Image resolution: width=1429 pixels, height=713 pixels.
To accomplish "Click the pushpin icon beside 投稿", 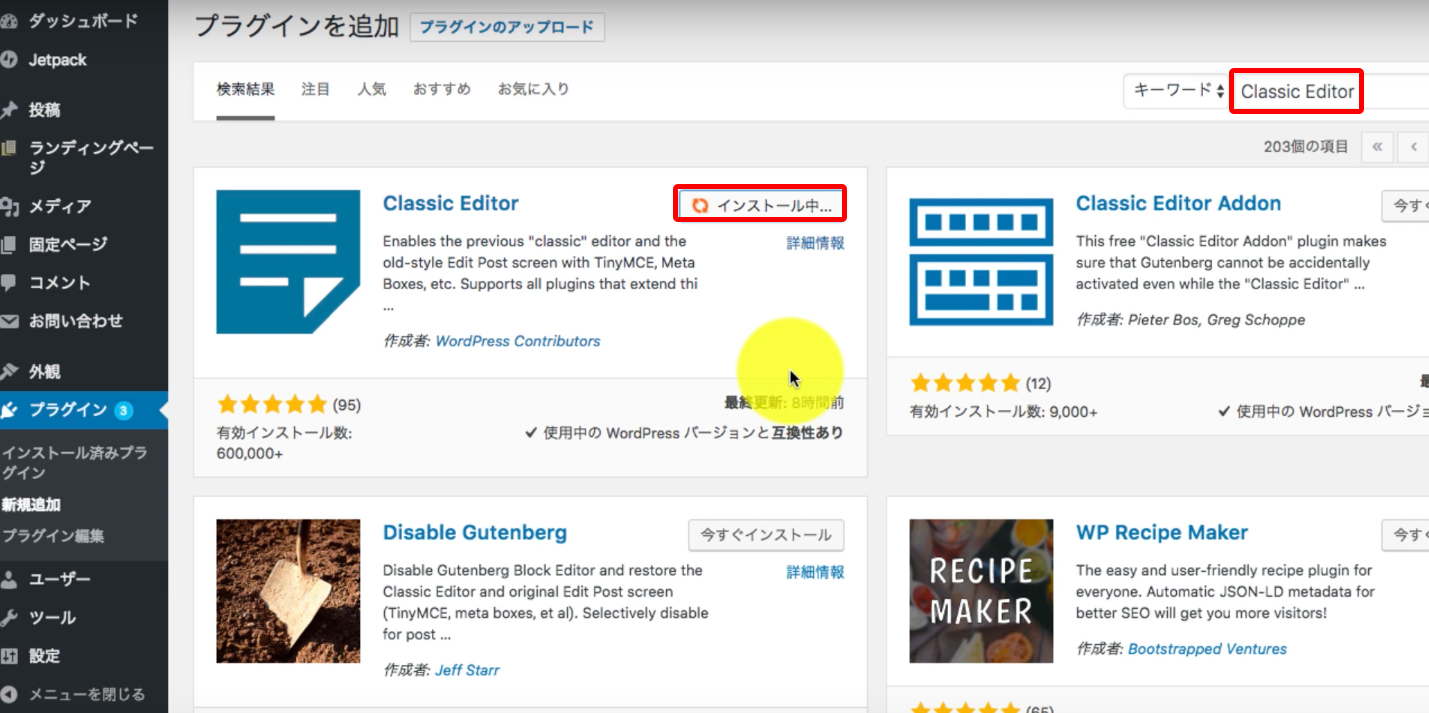I will (8, 110).
